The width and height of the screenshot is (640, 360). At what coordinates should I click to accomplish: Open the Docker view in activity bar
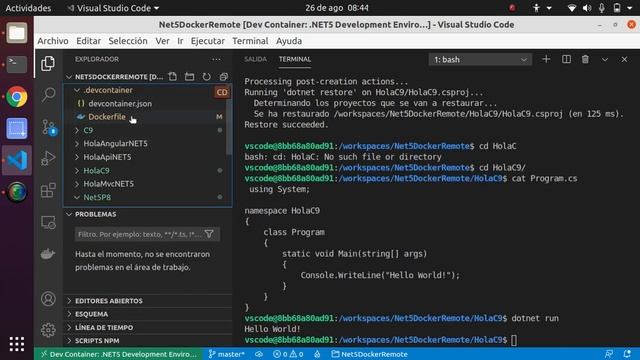point(48,254)
